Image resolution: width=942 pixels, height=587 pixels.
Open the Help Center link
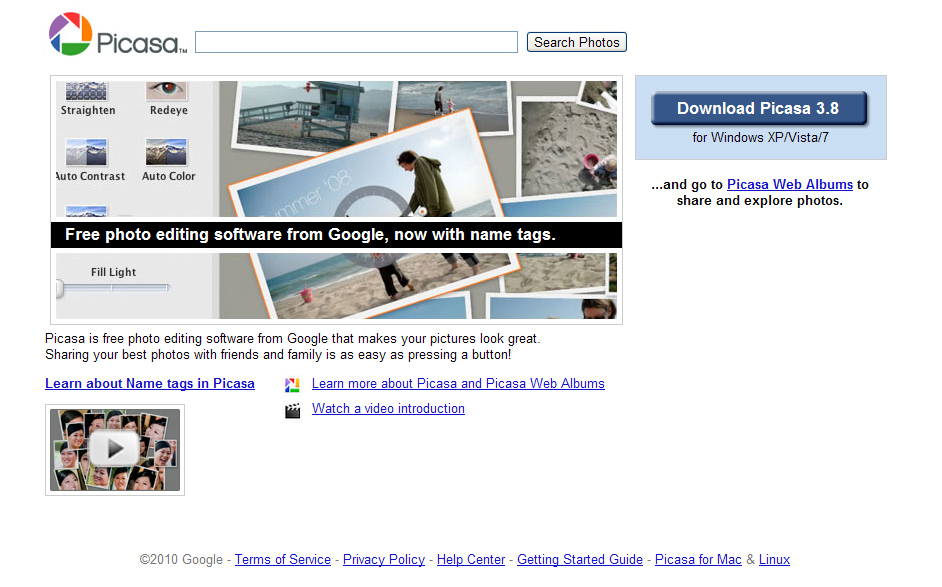pyautogui.click(x=471, y=559)
